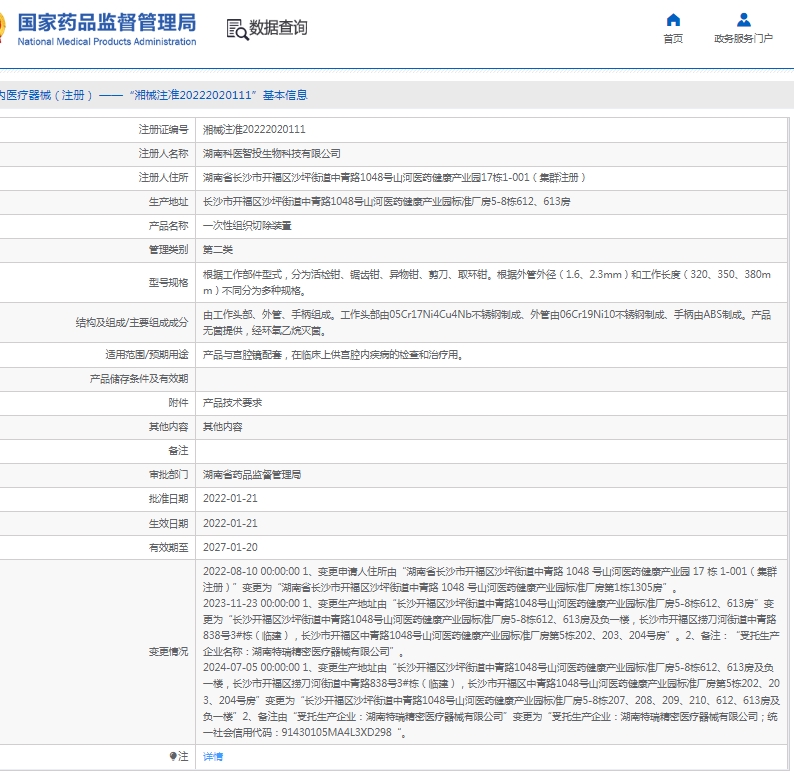This screenshot has height=773, width=794.
Task: Click the 首页 home icon
Action: 673,20
